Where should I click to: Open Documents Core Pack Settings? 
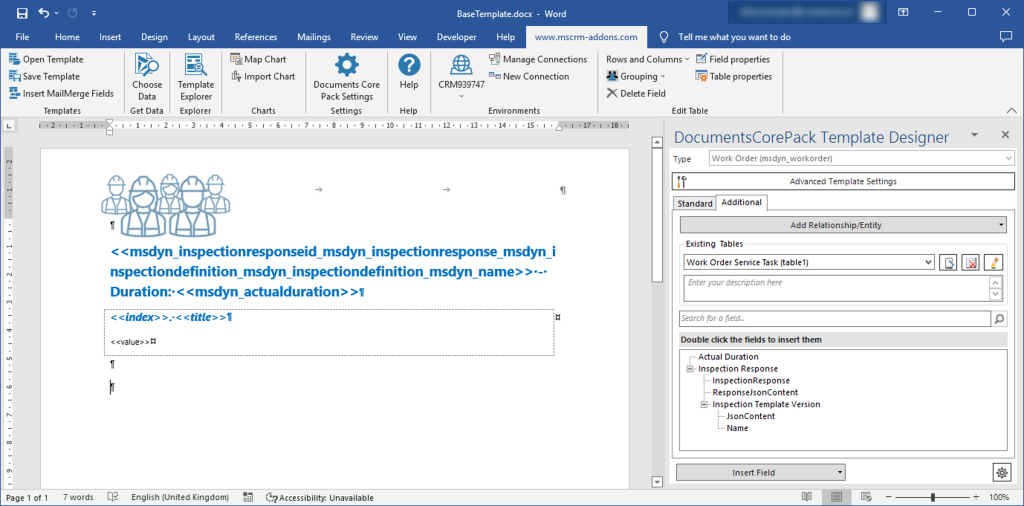point(347,77)
